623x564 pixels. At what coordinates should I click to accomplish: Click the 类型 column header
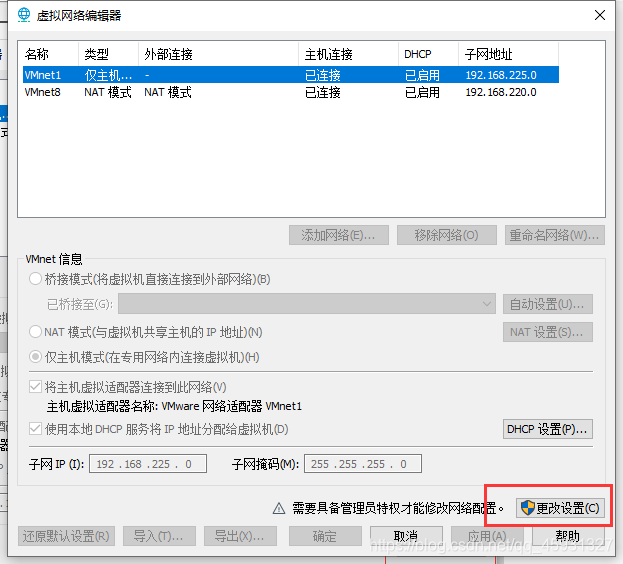click(x=108, y=54)
